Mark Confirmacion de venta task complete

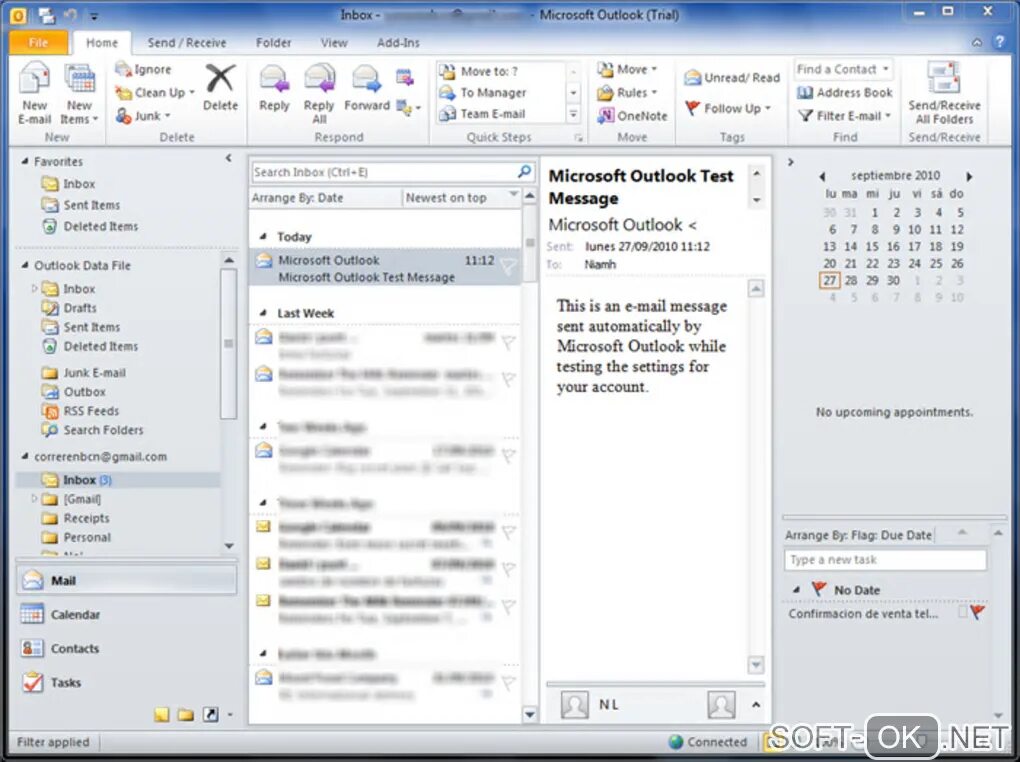pos(963,612)
